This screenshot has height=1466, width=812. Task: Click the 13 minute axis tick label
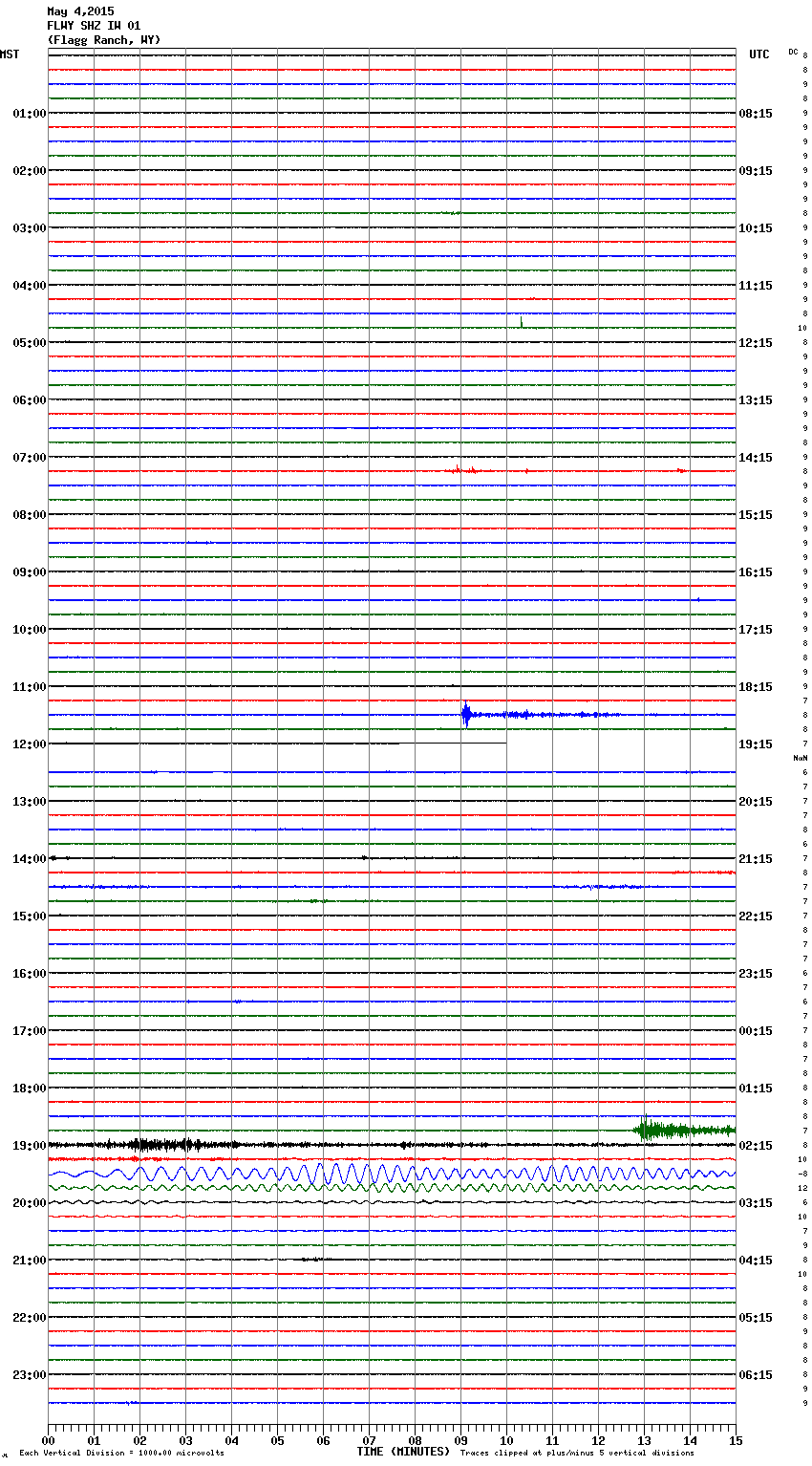point(644,1440)
